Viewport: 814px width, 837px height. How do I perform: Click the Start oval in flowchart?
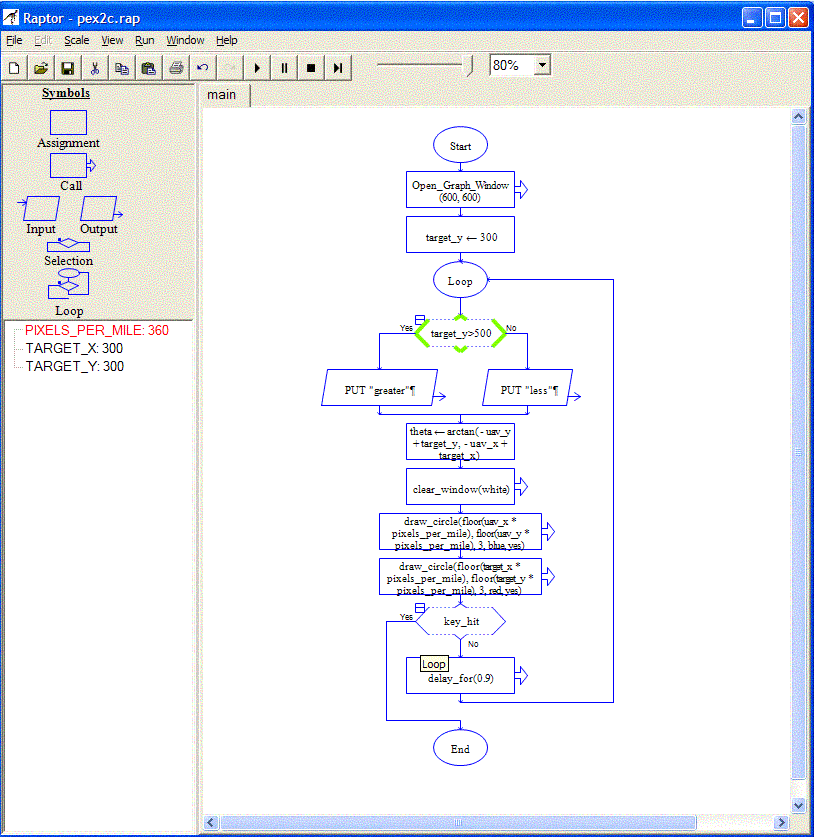pyautogui.click(x=460, y=145)
